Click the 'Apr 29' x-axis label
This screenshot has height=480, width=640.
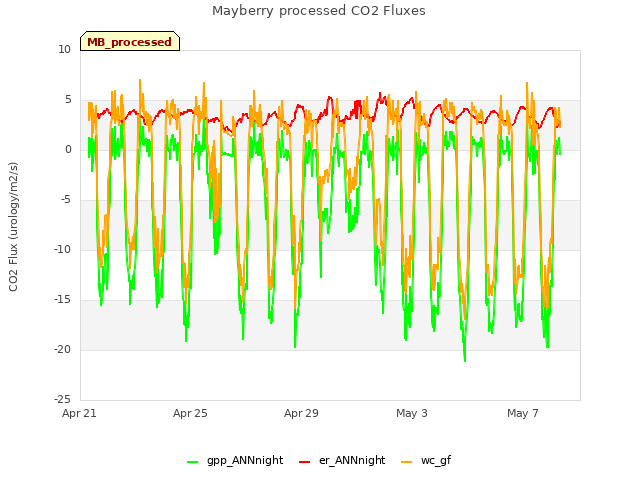pos(301,413)
